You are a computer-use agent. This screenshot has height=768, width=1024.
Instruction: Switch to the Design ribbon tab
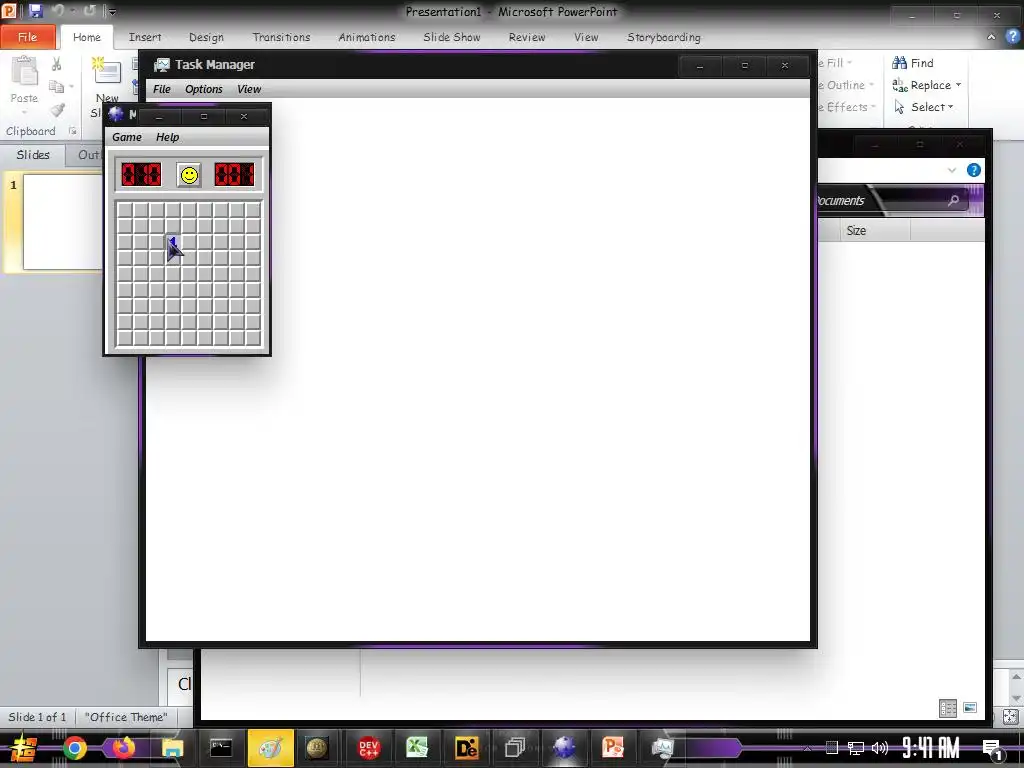coord(206,37)
